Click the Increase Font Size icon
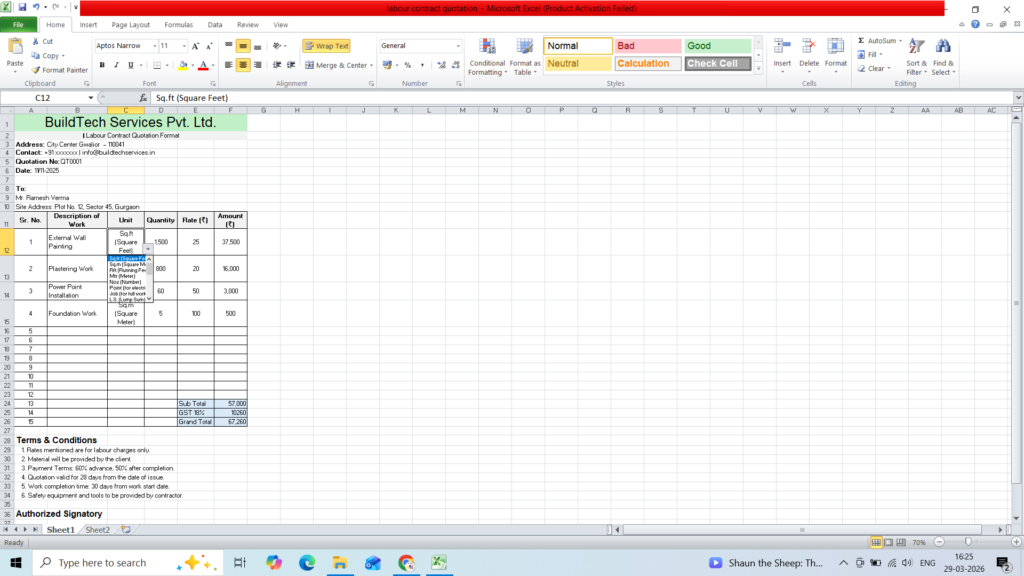The width and height of the screenshot is (1024, 576). point(195,46)
